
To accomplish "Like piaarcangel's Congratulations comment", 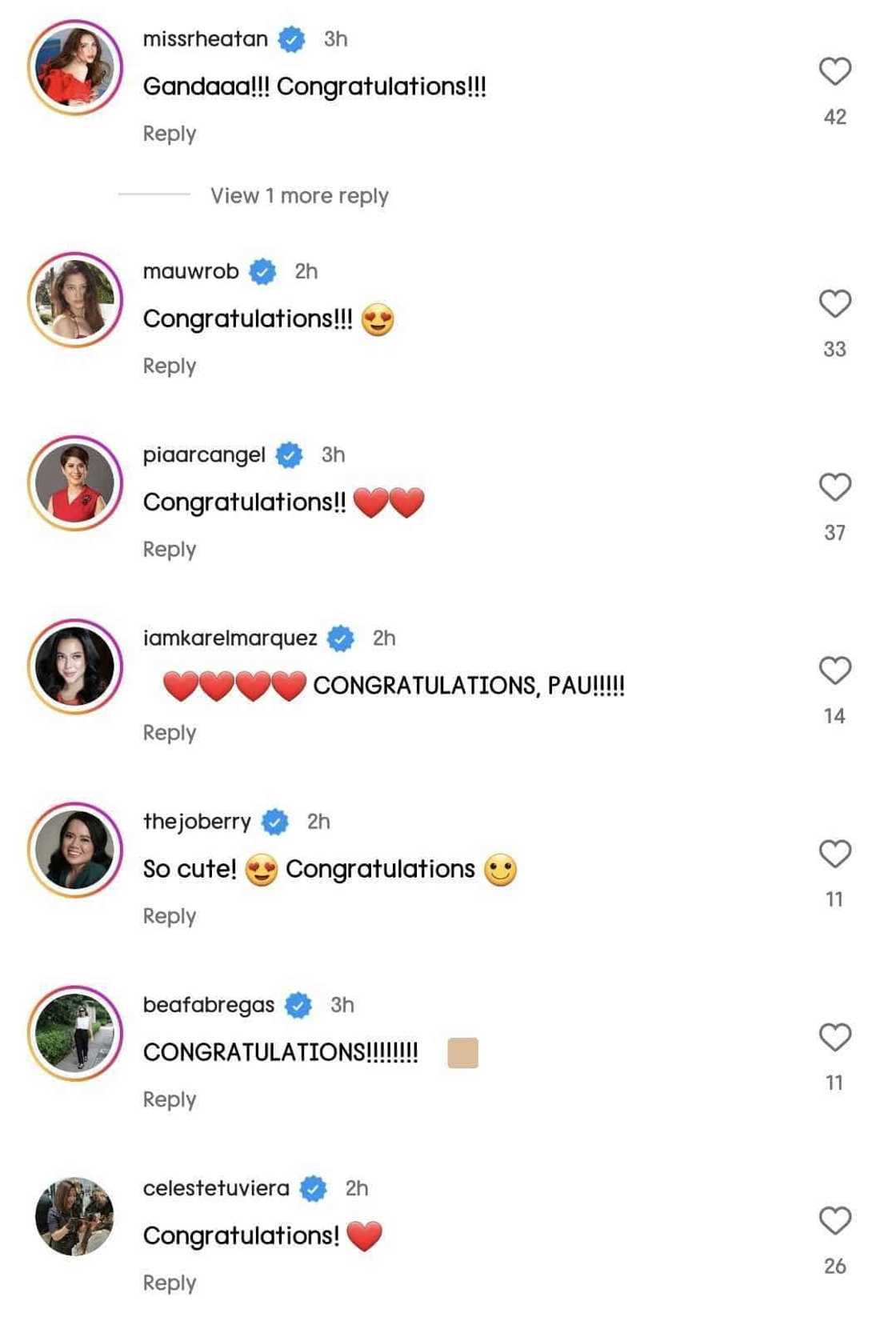I will tap(834, 487).
